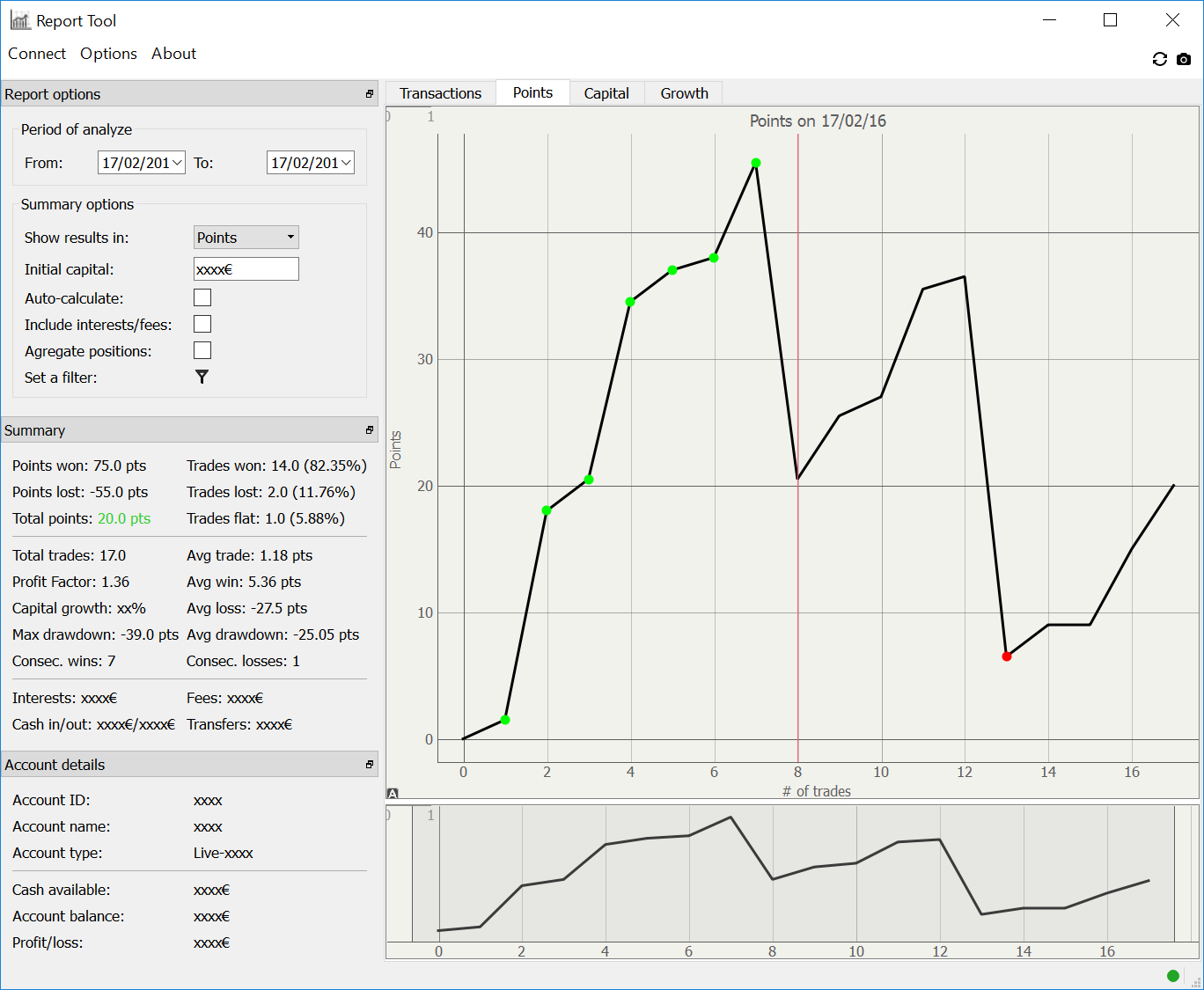The height and width of the screenshot is (990, 1204).
Task: Click Trades lost: 2.0 (11.76%) text
Action: coord(271,492)
